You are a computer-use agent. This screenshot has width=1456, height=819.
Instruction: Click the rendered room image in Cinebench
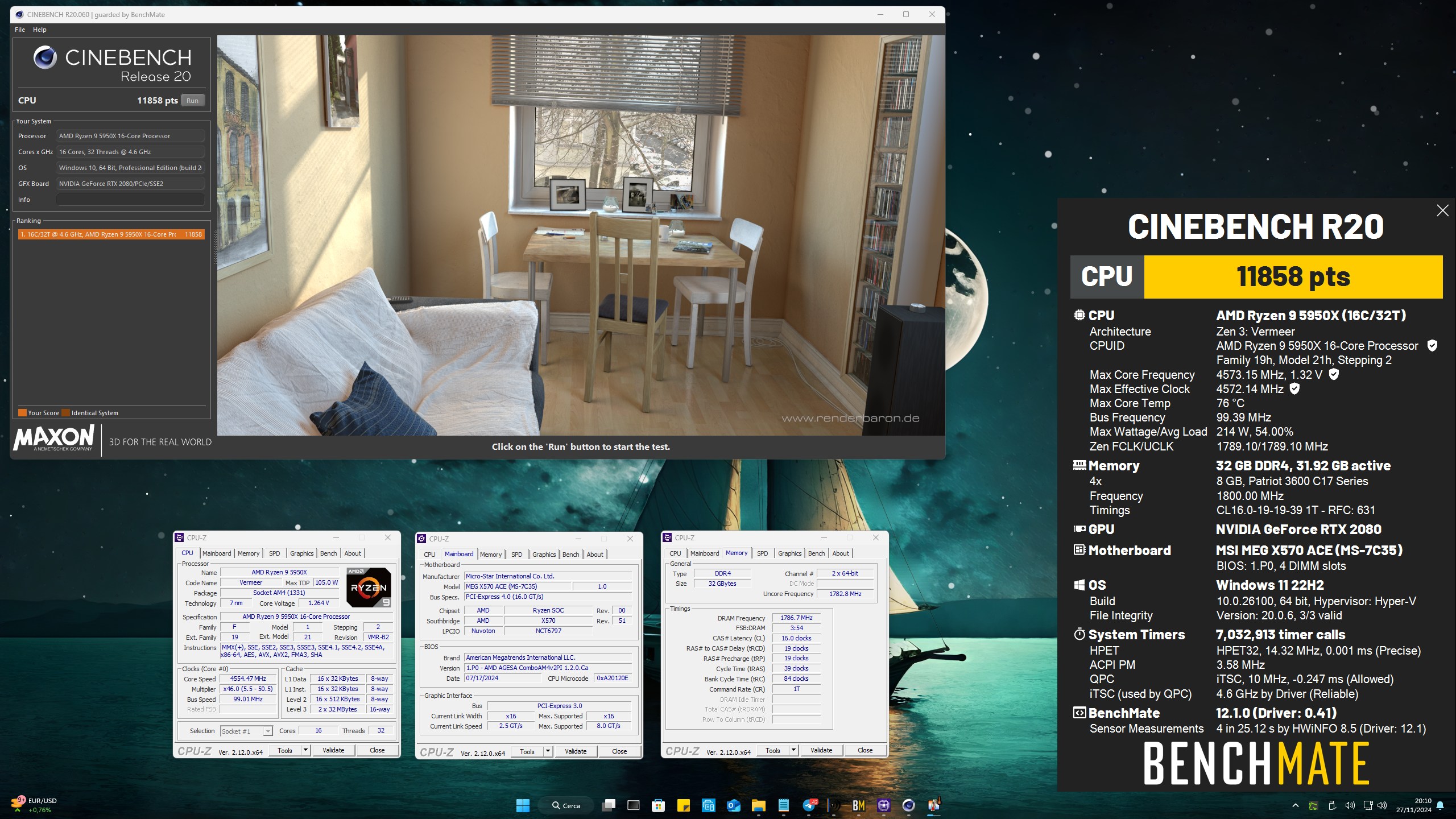coord(581,235)
